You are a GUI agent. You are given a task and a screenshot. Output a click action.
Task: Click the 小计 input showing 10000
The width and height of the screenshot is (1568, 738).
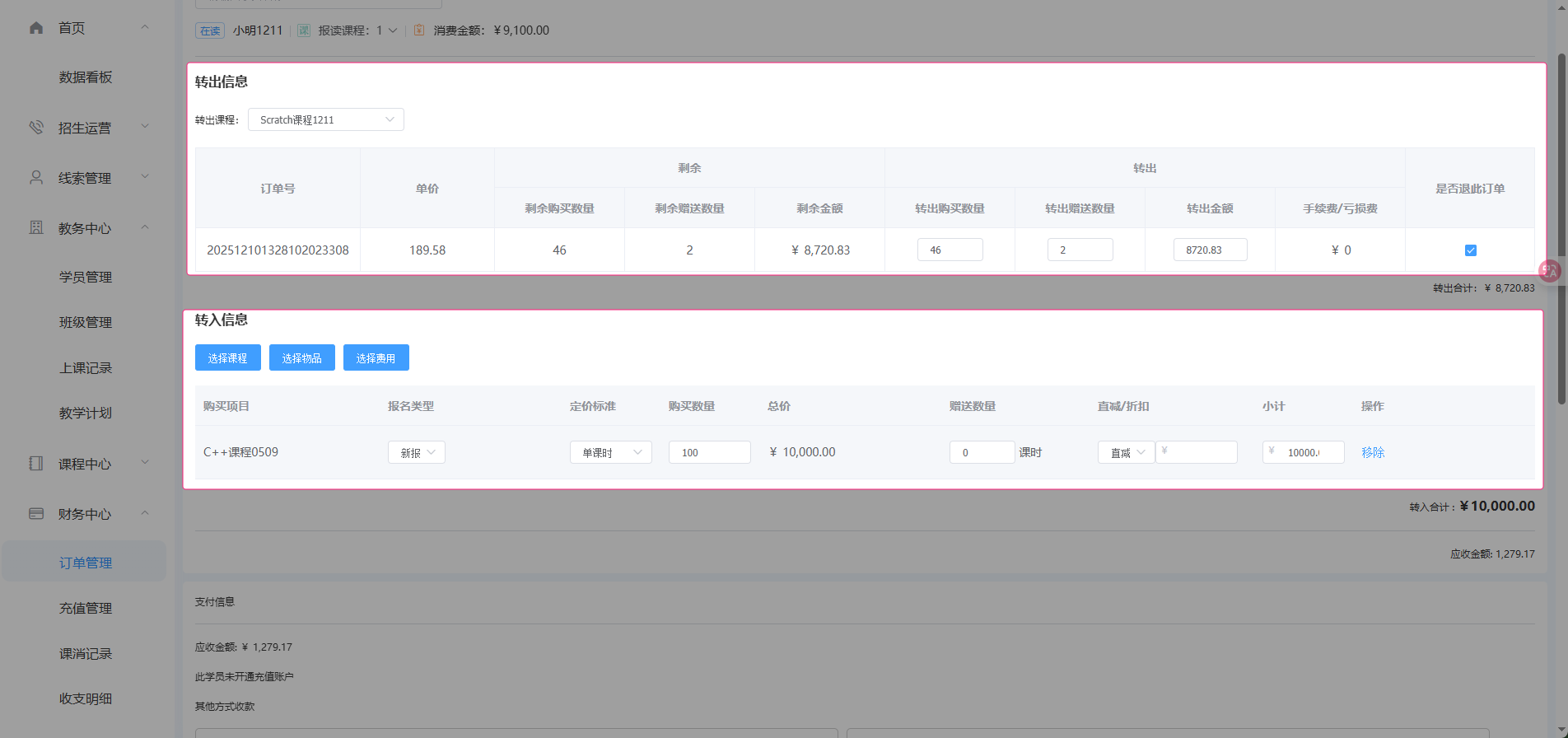click(x=1304, y=452)
